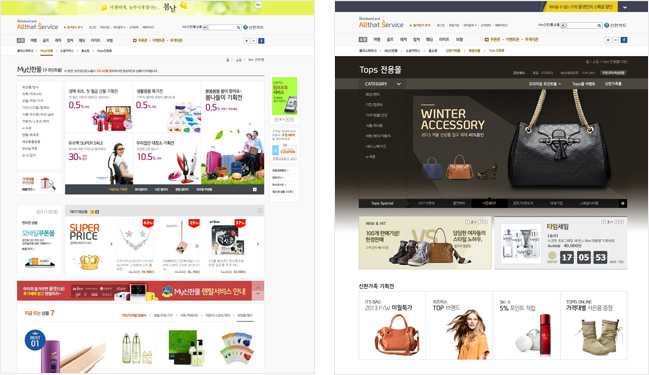Click the home breadcrumb icon on left page
Viewport: 649px width, 375px height.
coord(228,60)
